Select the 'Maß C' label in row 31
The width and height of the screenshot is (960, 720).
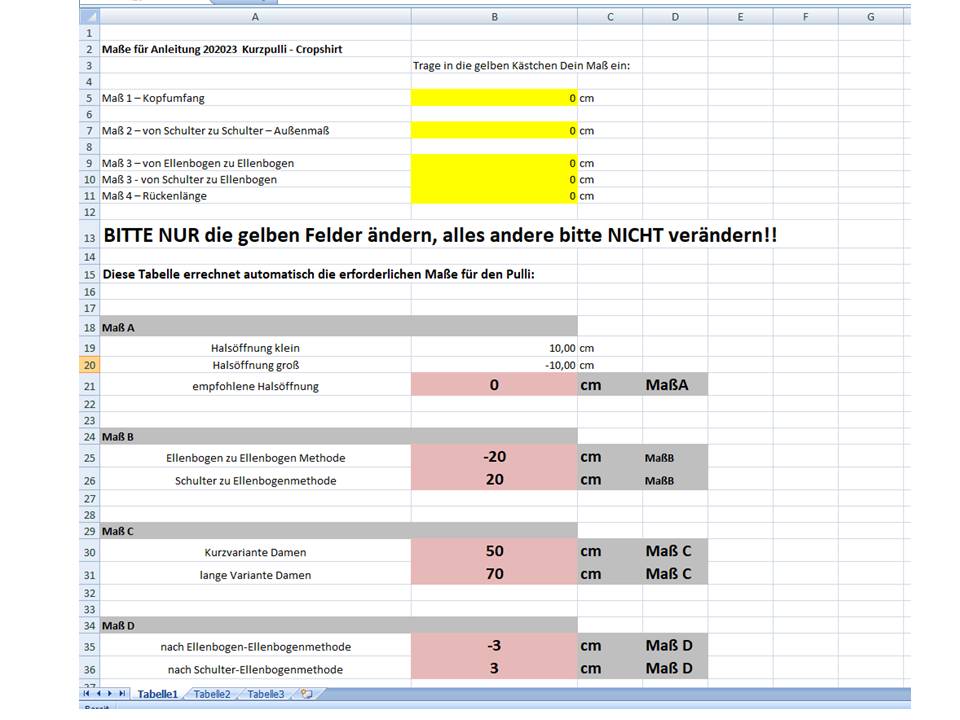(x=668, y=574)
